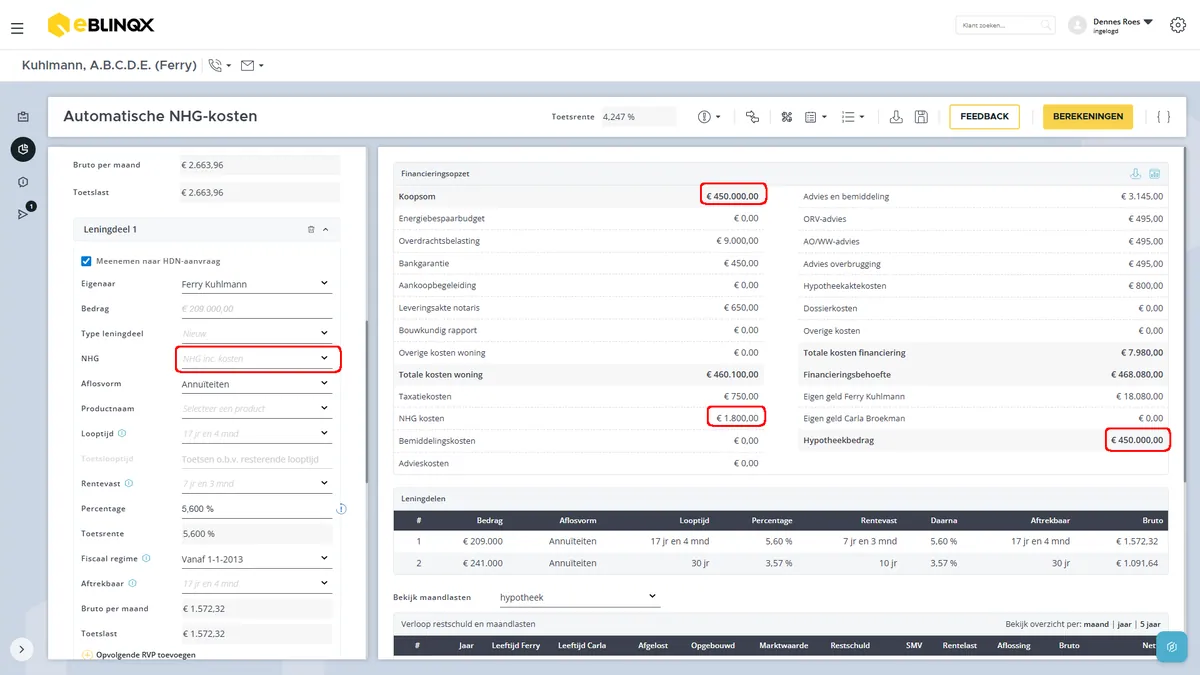Click the save floppy disk icon
This screenshot has height=675, width=1200.
pyautogui.click(x=921, y=117)
